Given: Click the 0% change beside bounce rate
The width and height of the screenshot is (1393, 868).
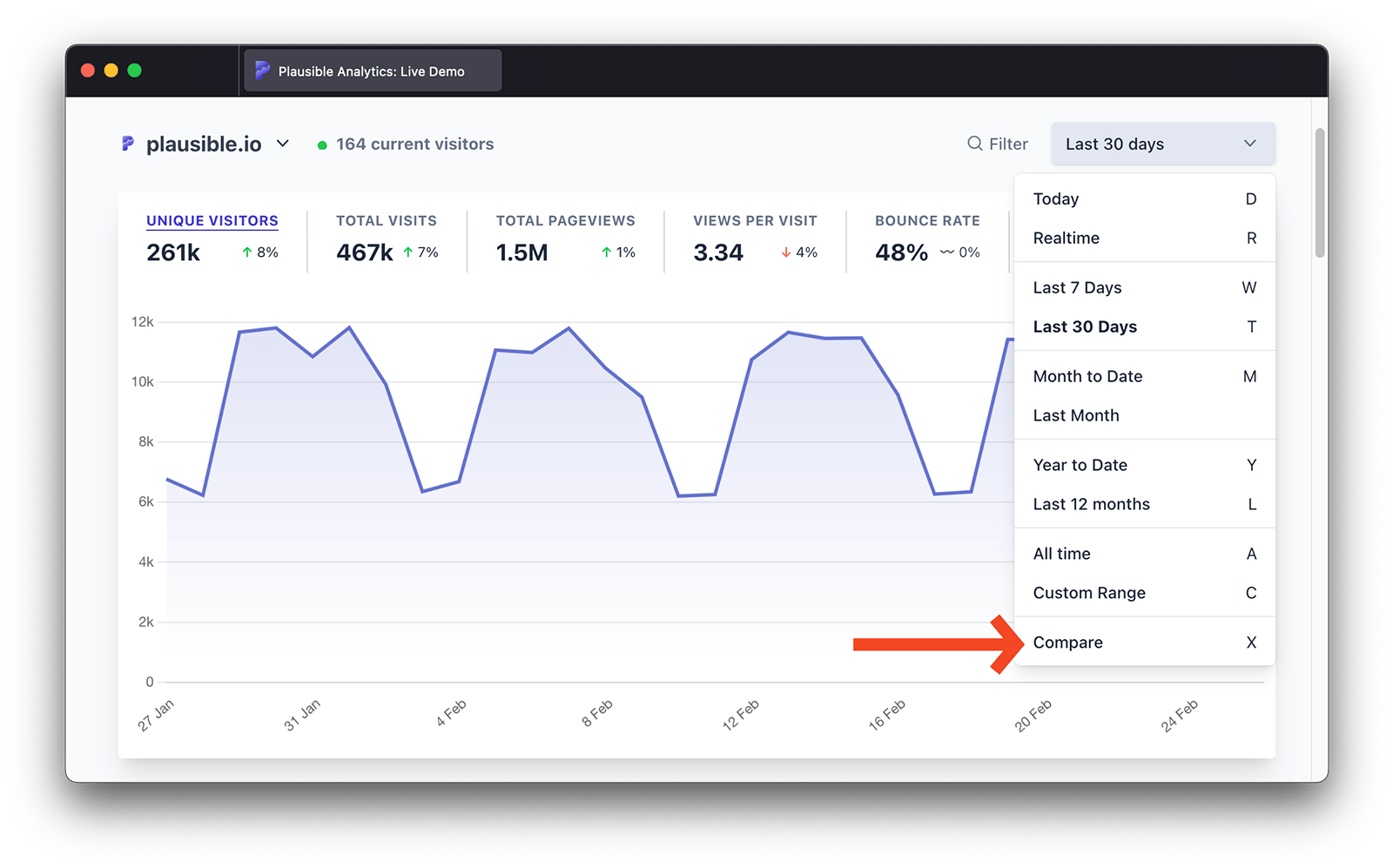Looking at the screenshot, I should (x=959, y=252).
